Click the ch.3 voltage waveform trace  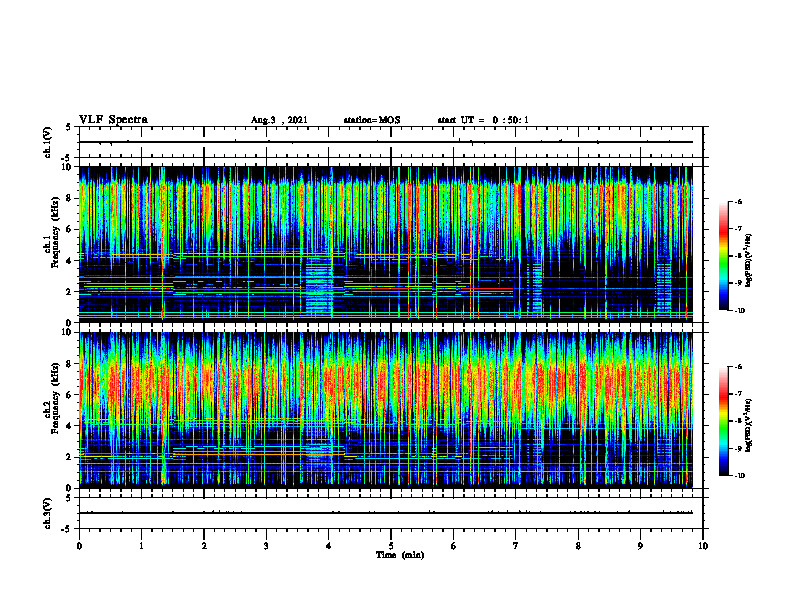point(386,513)
